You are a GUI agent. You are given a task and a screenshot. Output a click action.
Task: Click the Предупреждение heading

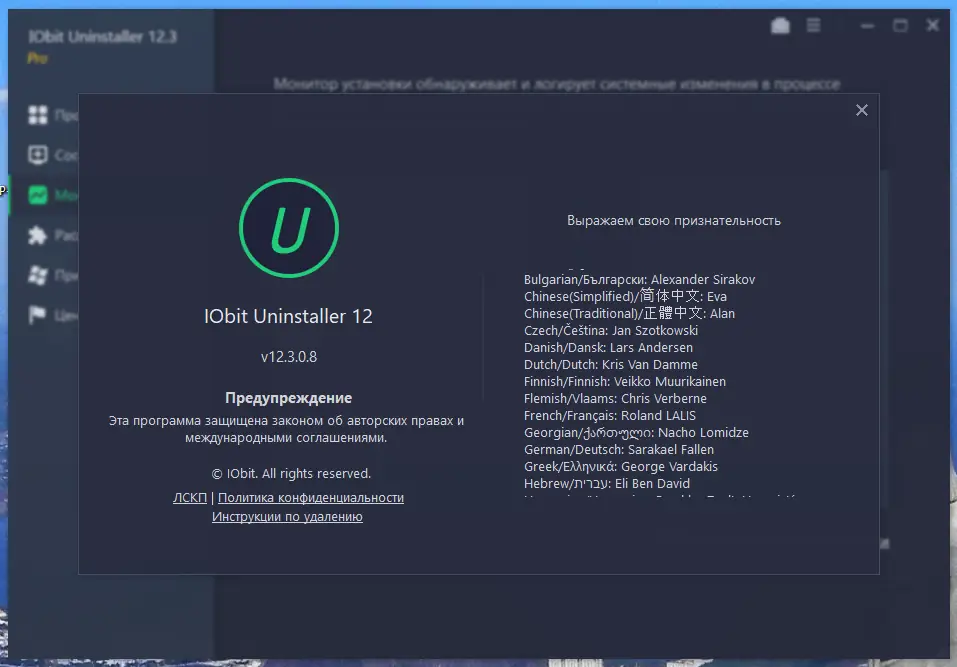[289, 398]
